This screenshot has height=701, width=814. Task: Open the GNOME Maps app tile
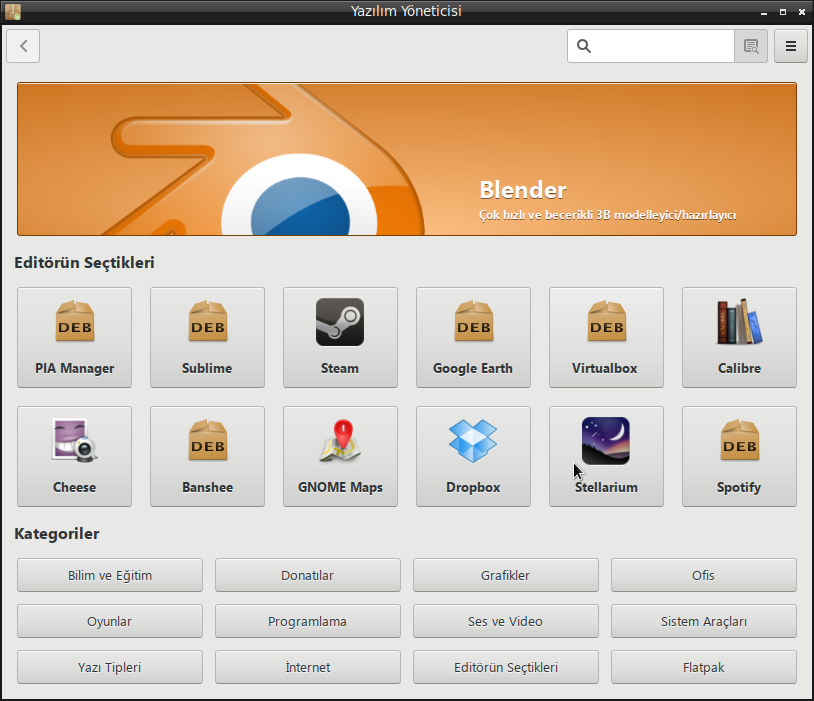340,456
